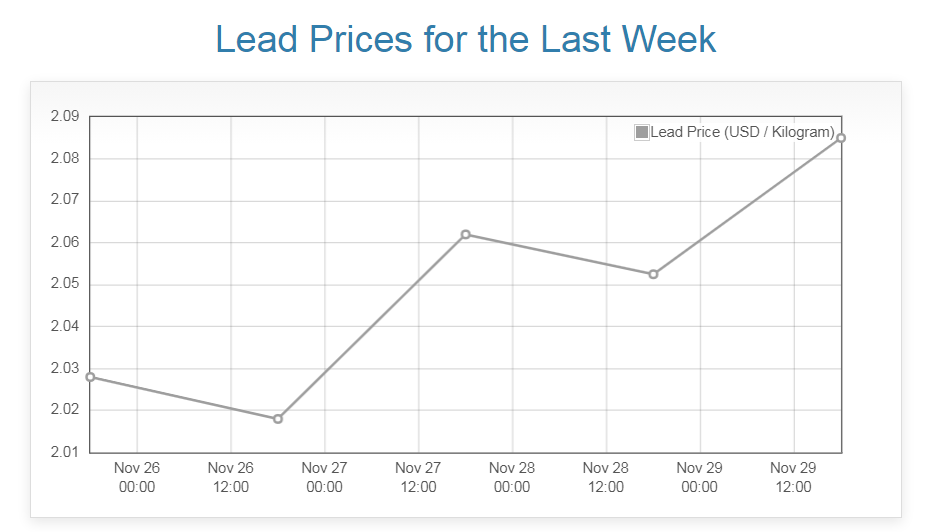The image size is (926, 532).
Task: Select the data point near 2.052
Action: (653, 274)
